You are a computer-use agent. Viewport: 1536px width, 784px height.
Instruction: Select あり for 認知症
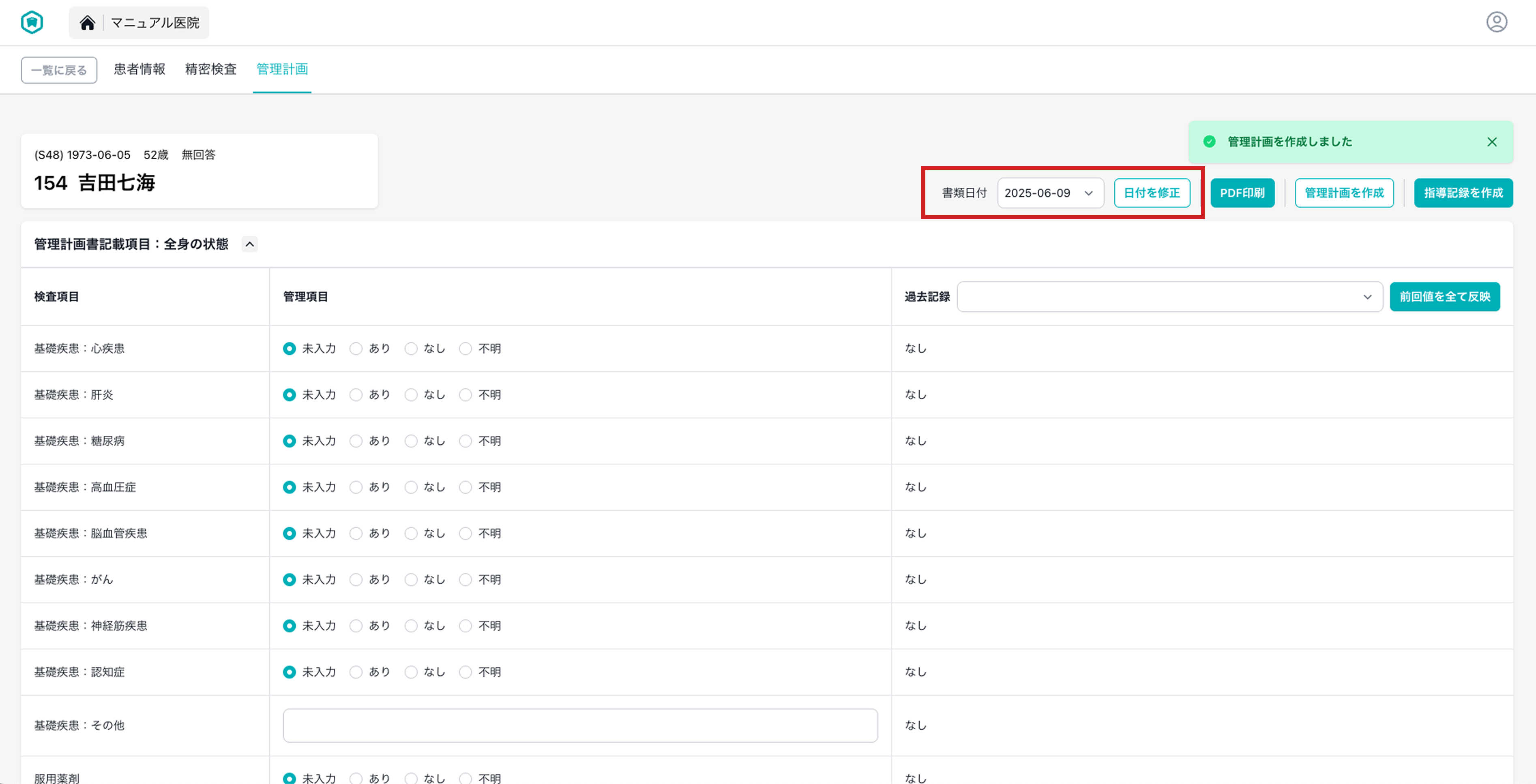click(x=356, y=672)
